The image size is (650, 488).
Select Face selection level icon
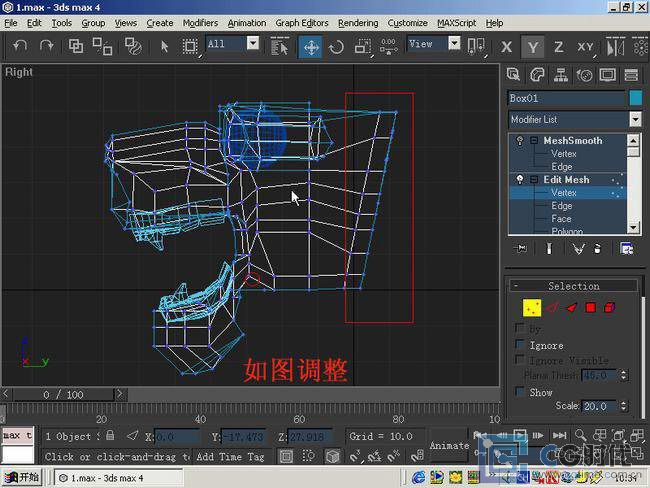point(572,308)
